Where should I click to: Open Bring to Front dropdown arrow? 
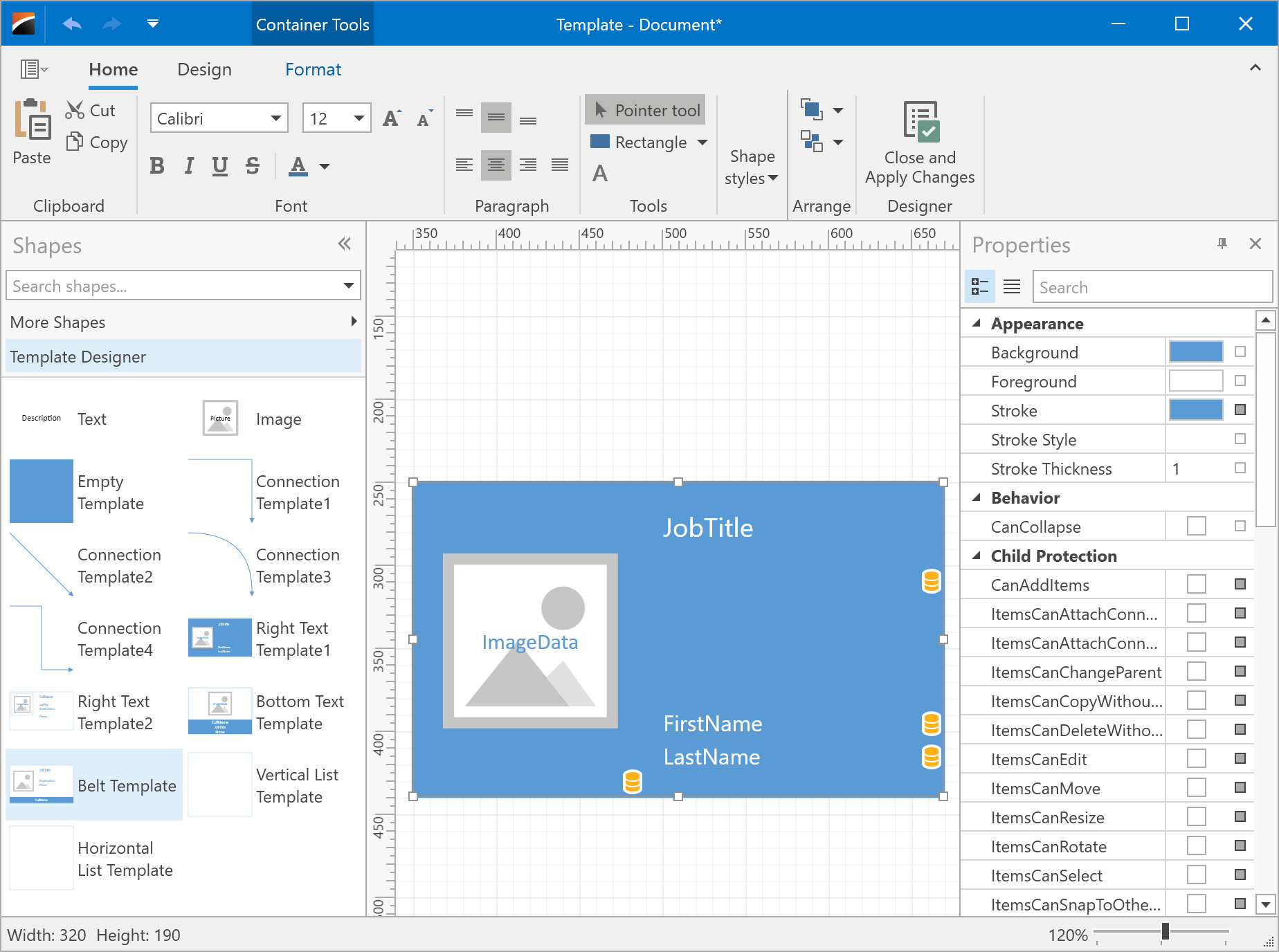(x=838, y=110)
